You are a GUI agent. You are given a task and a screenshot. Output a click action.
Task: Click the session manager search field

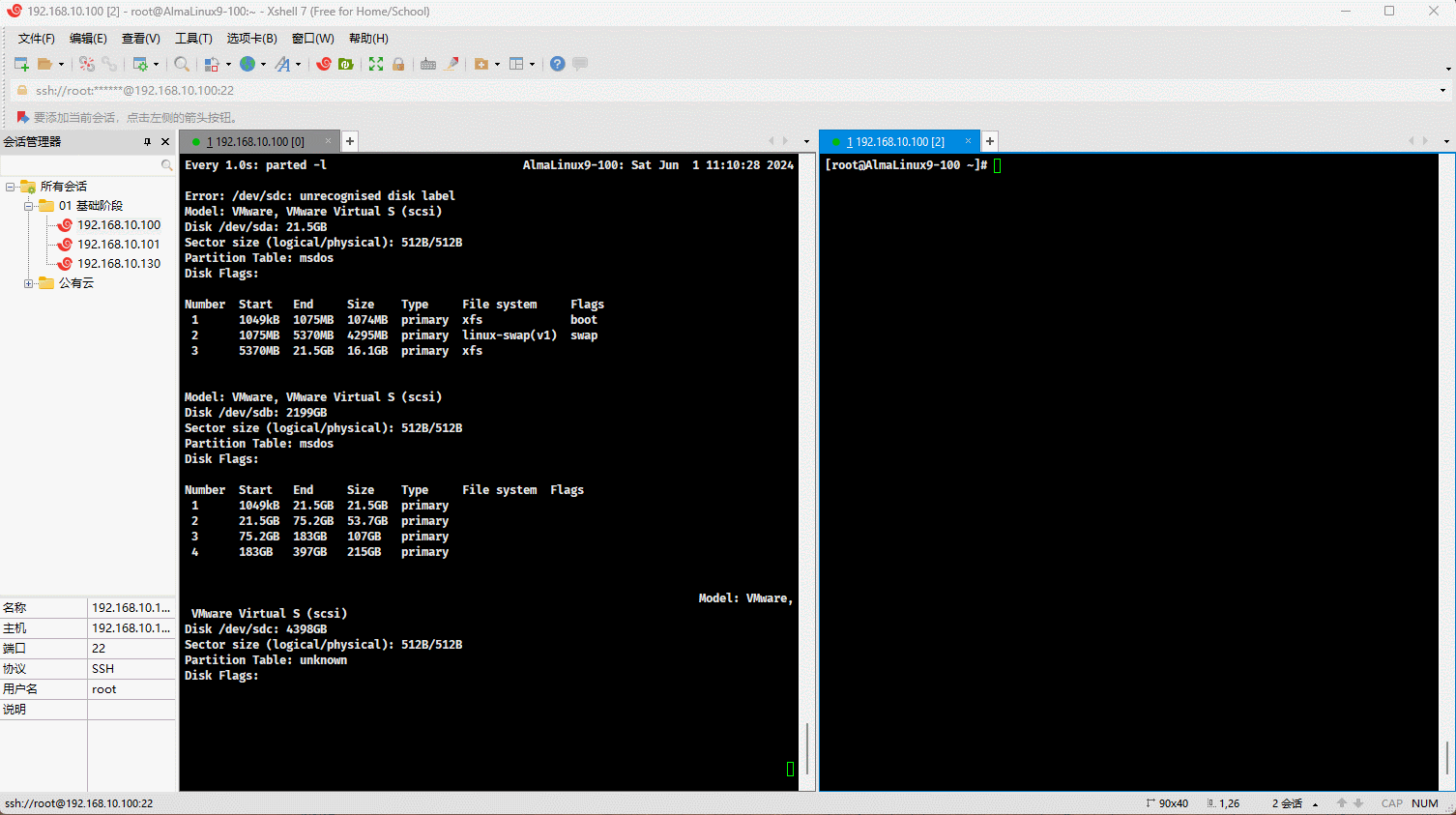pos(82,165)
